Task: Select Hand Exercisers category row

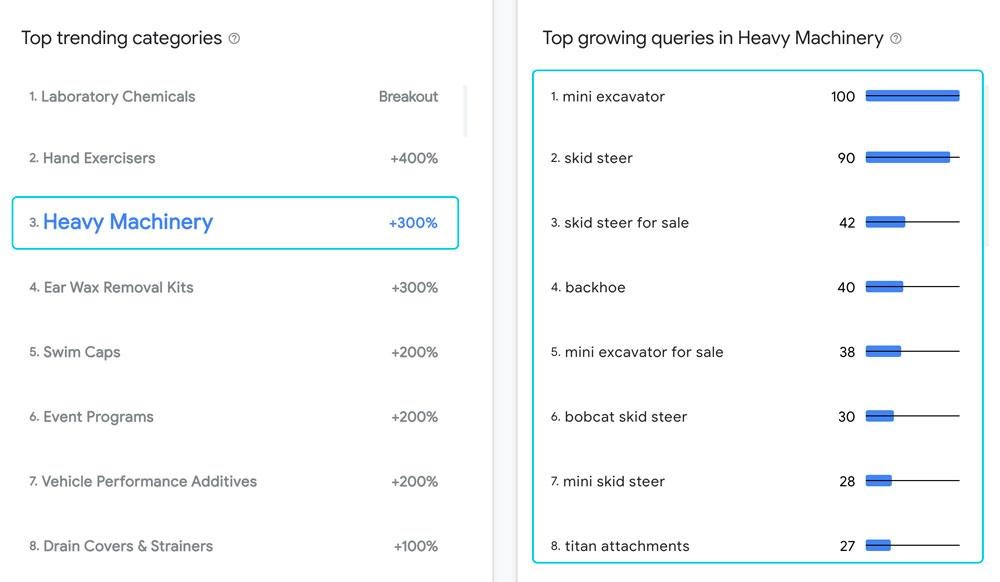Action: (233, 158)
